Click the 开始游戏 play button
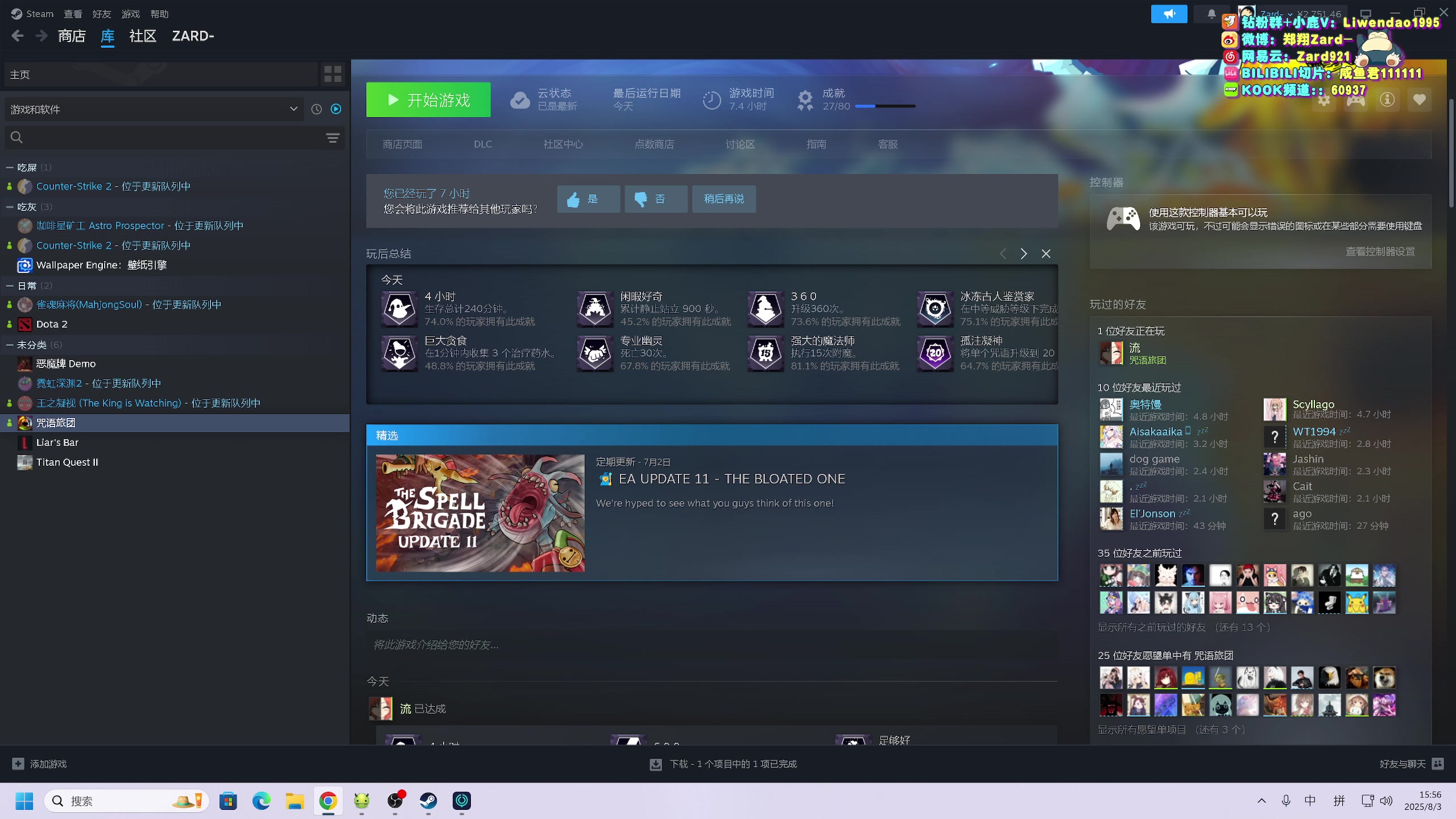 [428, 100]
